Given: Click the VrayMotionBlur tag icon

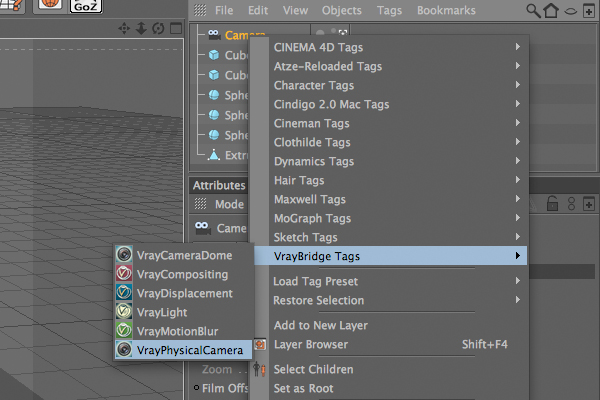Looking at the screenshot, I should pos(124,330).
